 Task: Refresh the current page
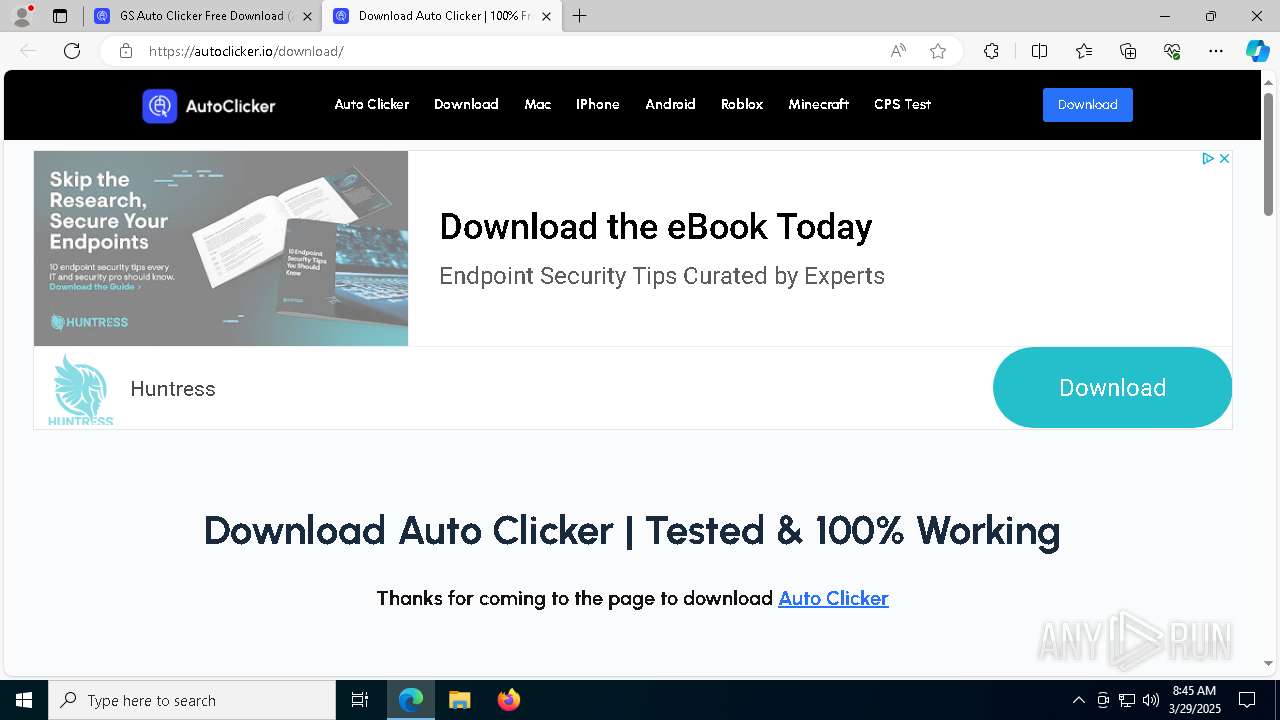tap(72, 51)
